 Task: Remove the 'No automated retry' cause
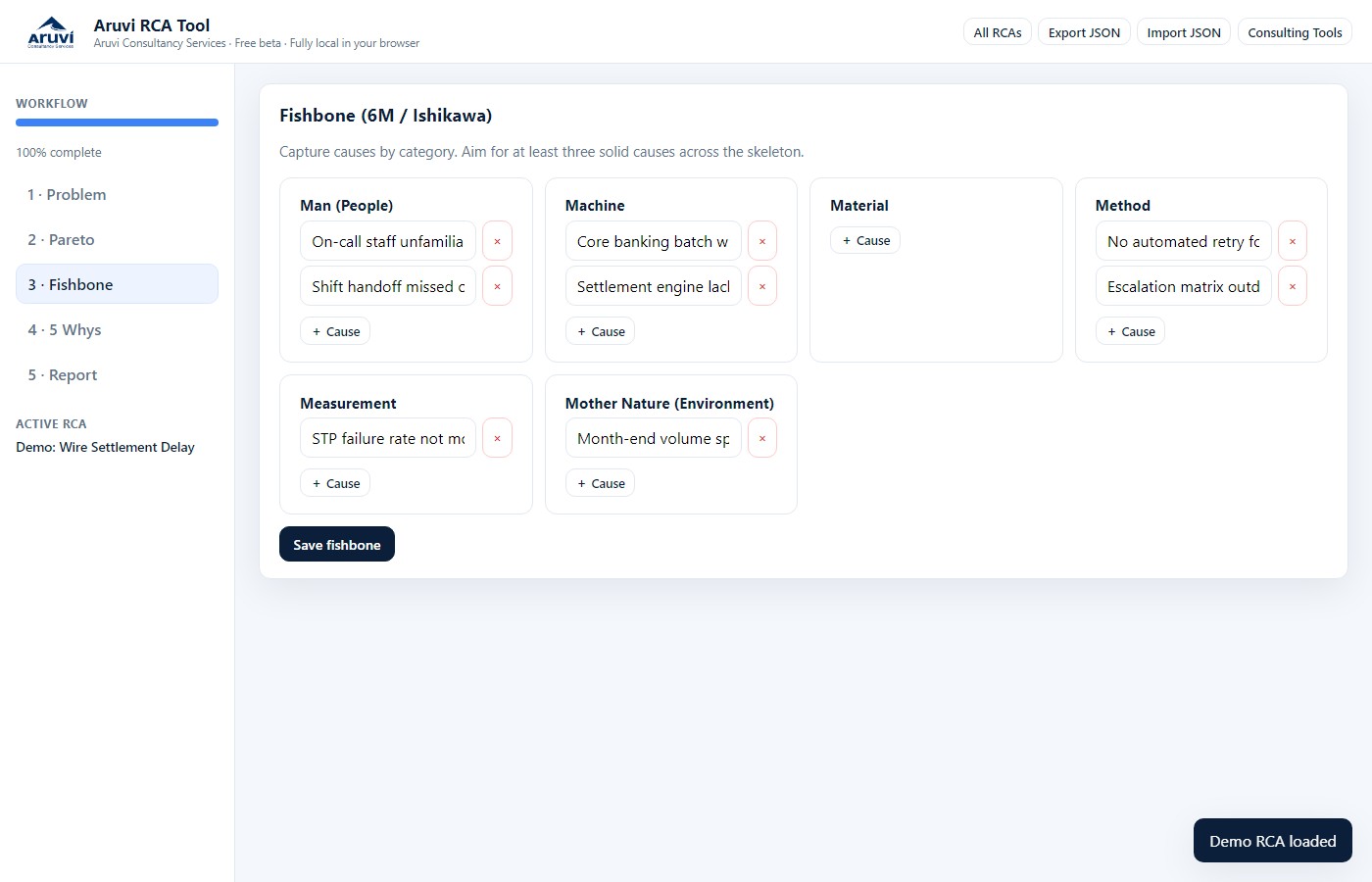tap(1293, 241)
